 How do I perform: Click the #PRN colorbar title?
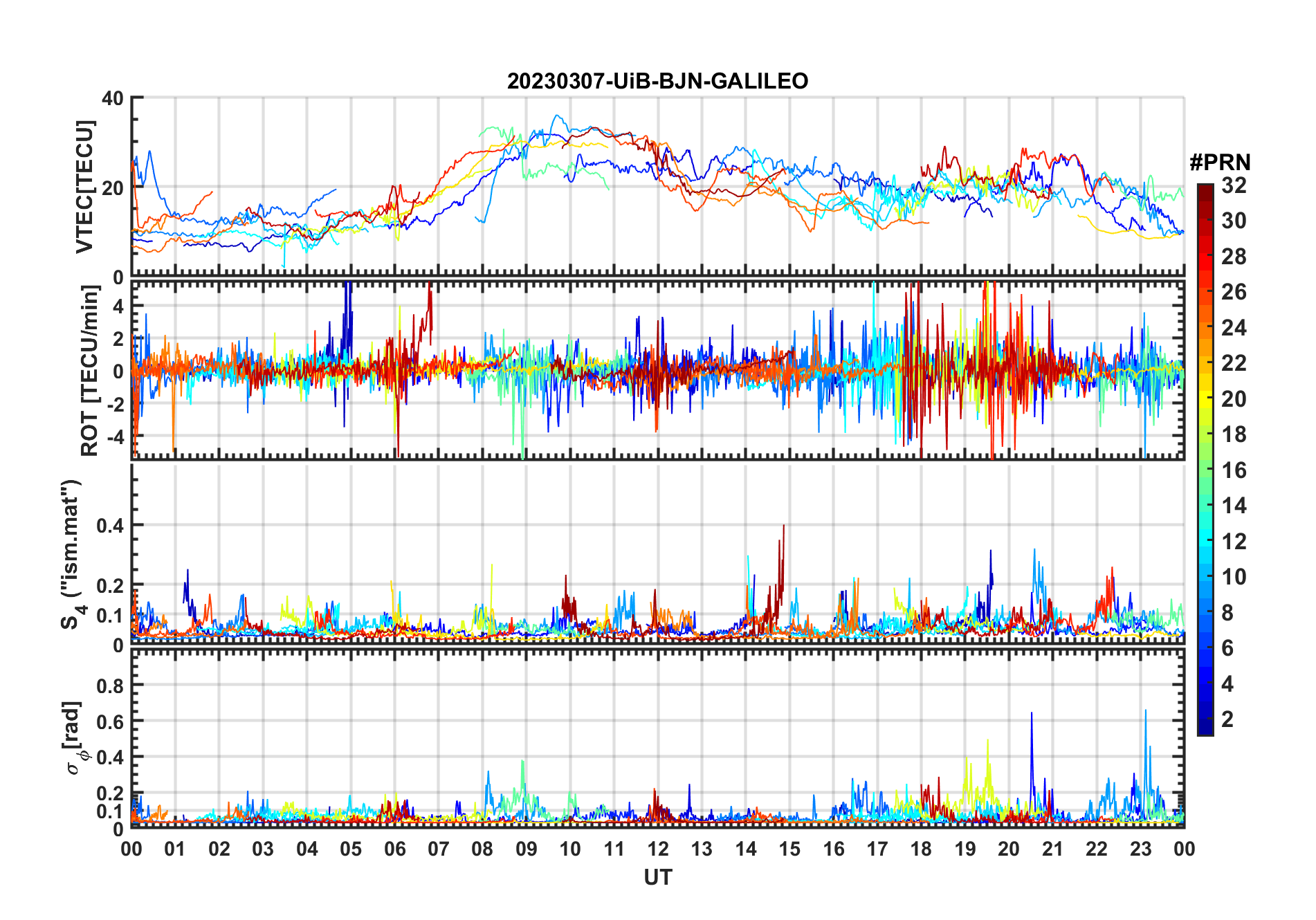click(1220, 162)
